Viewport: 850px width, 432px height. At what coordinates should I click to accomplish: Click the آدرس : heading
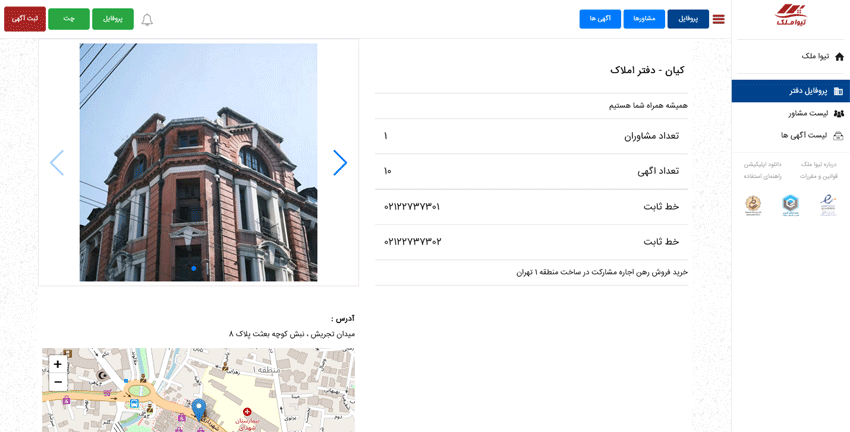tap(343, 318)
